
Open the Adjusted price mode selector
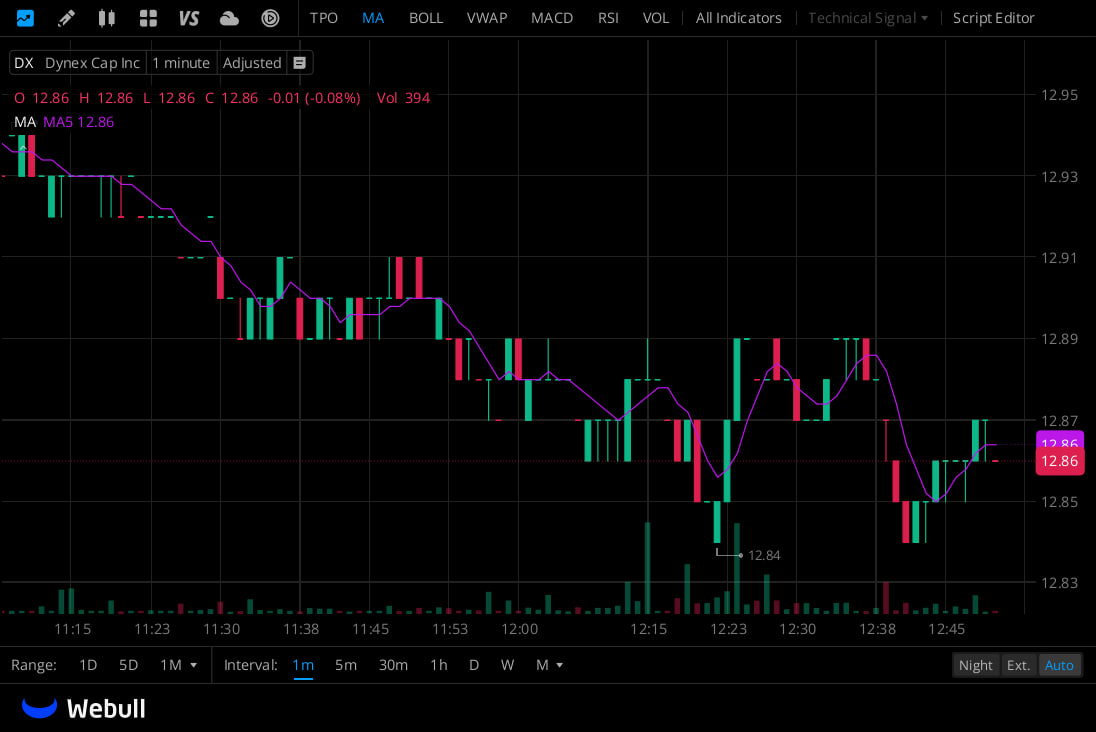point(252,63)
